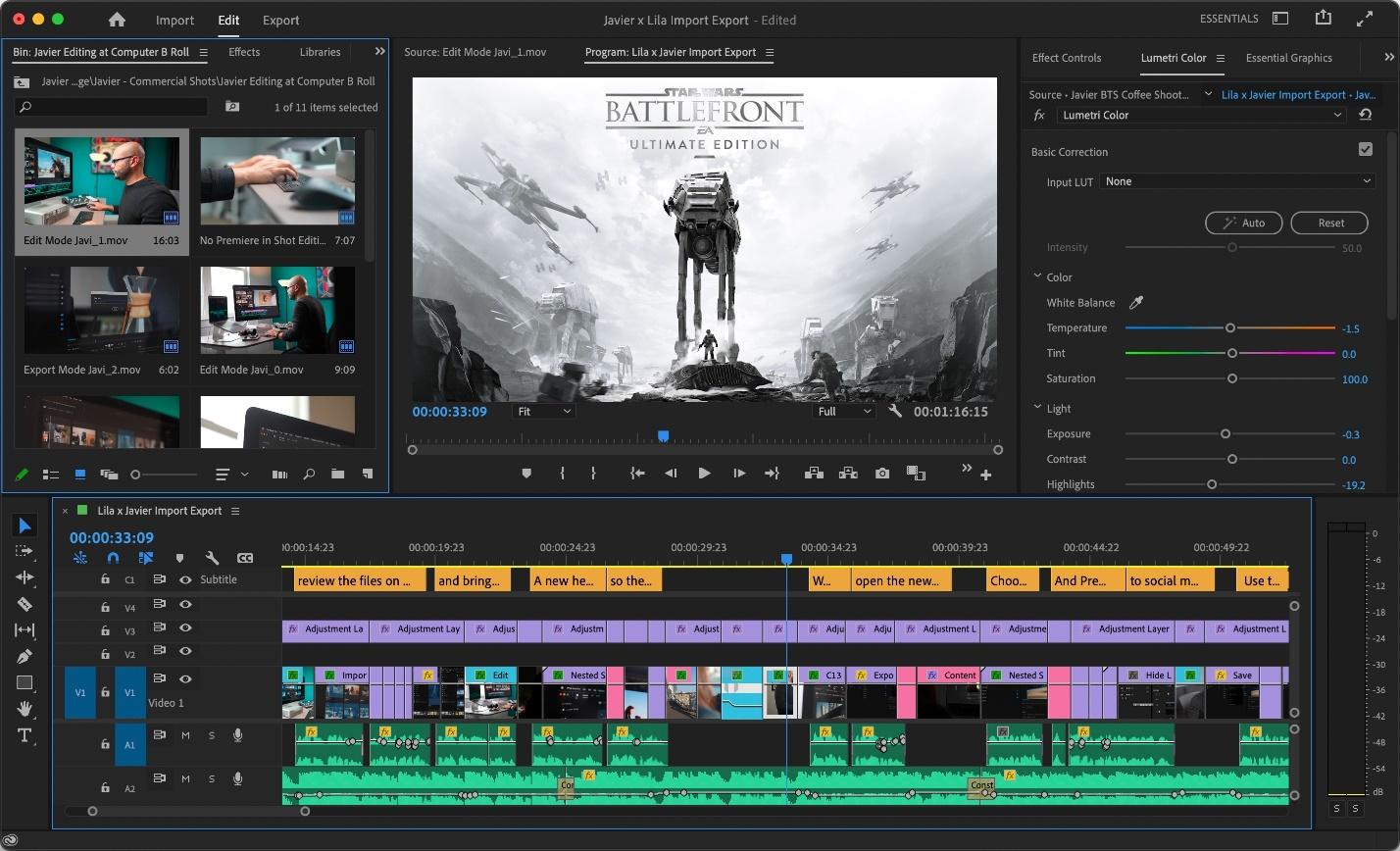Viewport: 1400px width, 851px height.
Task: Open the Quick Export share icon
Action: 1324,18
